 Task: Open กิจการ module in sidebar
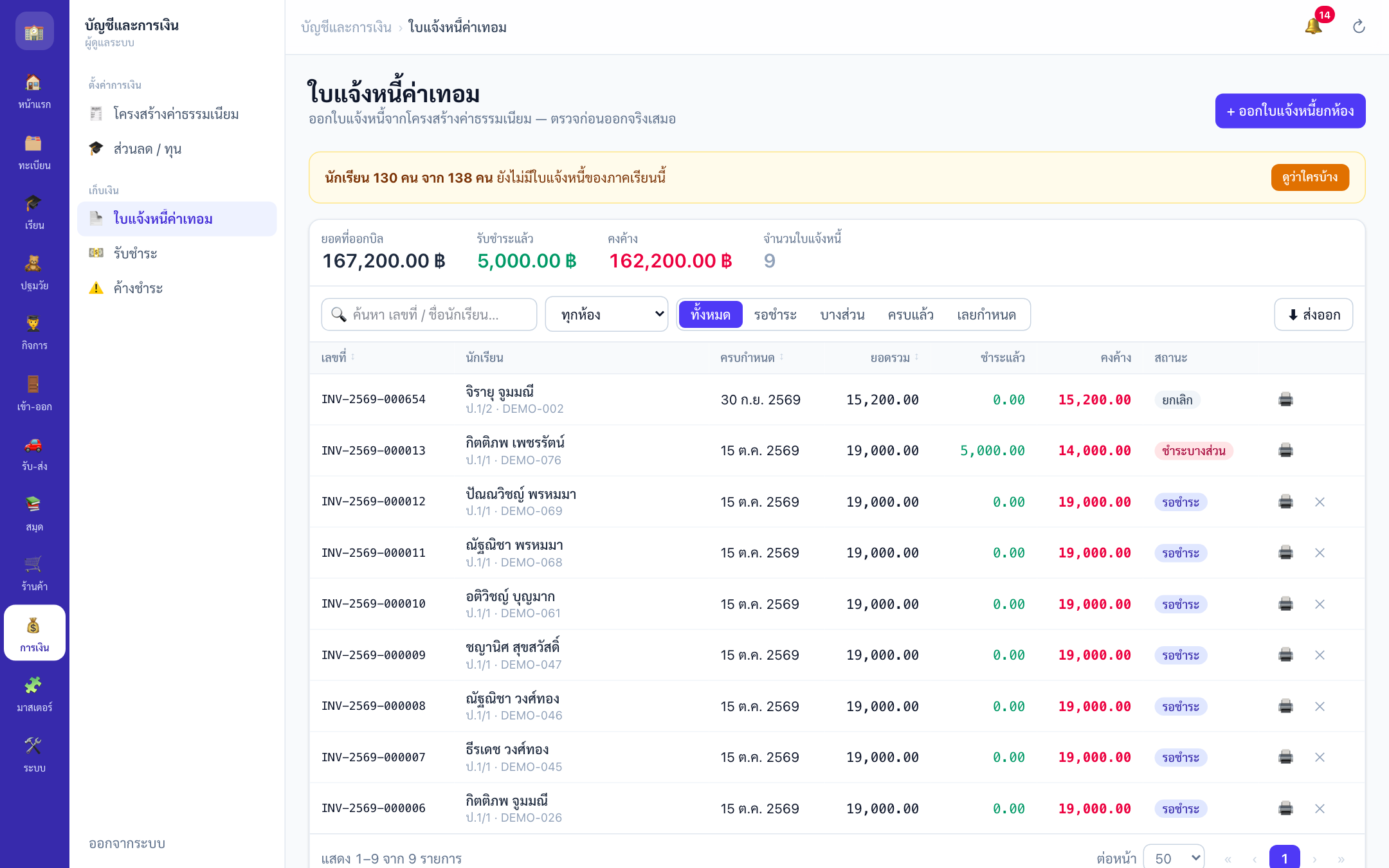[x=35, y=332]
